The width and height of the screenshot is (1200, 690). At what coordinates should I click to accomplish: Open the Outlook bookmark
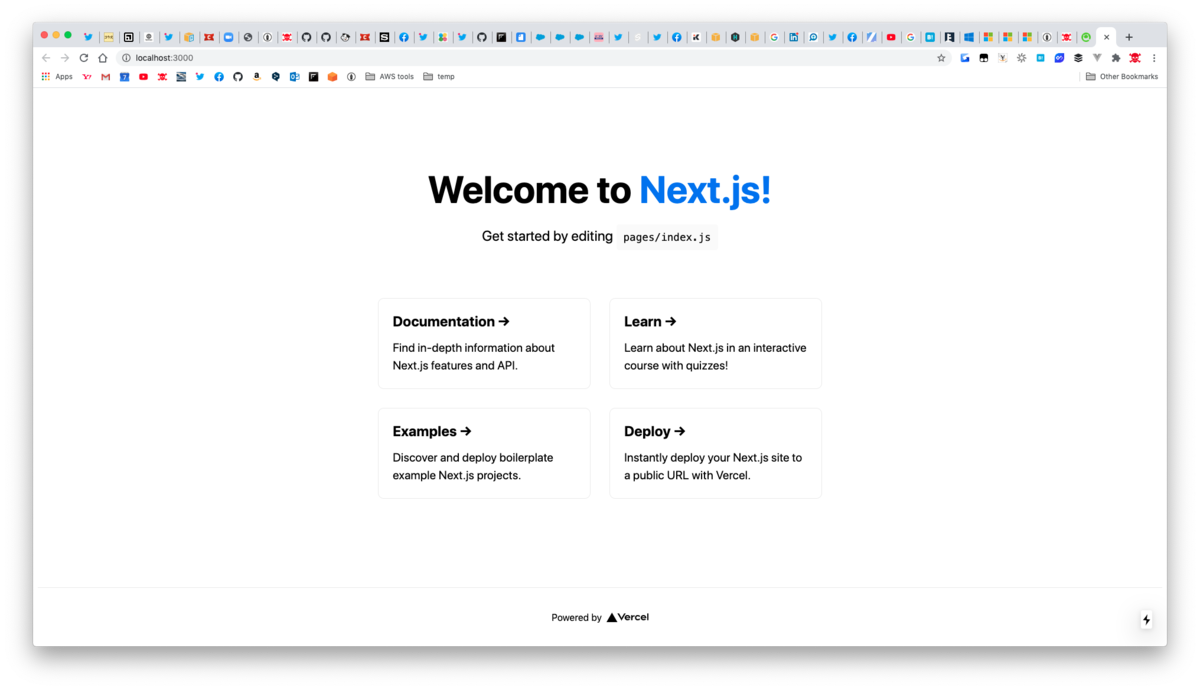click(295, 76)
